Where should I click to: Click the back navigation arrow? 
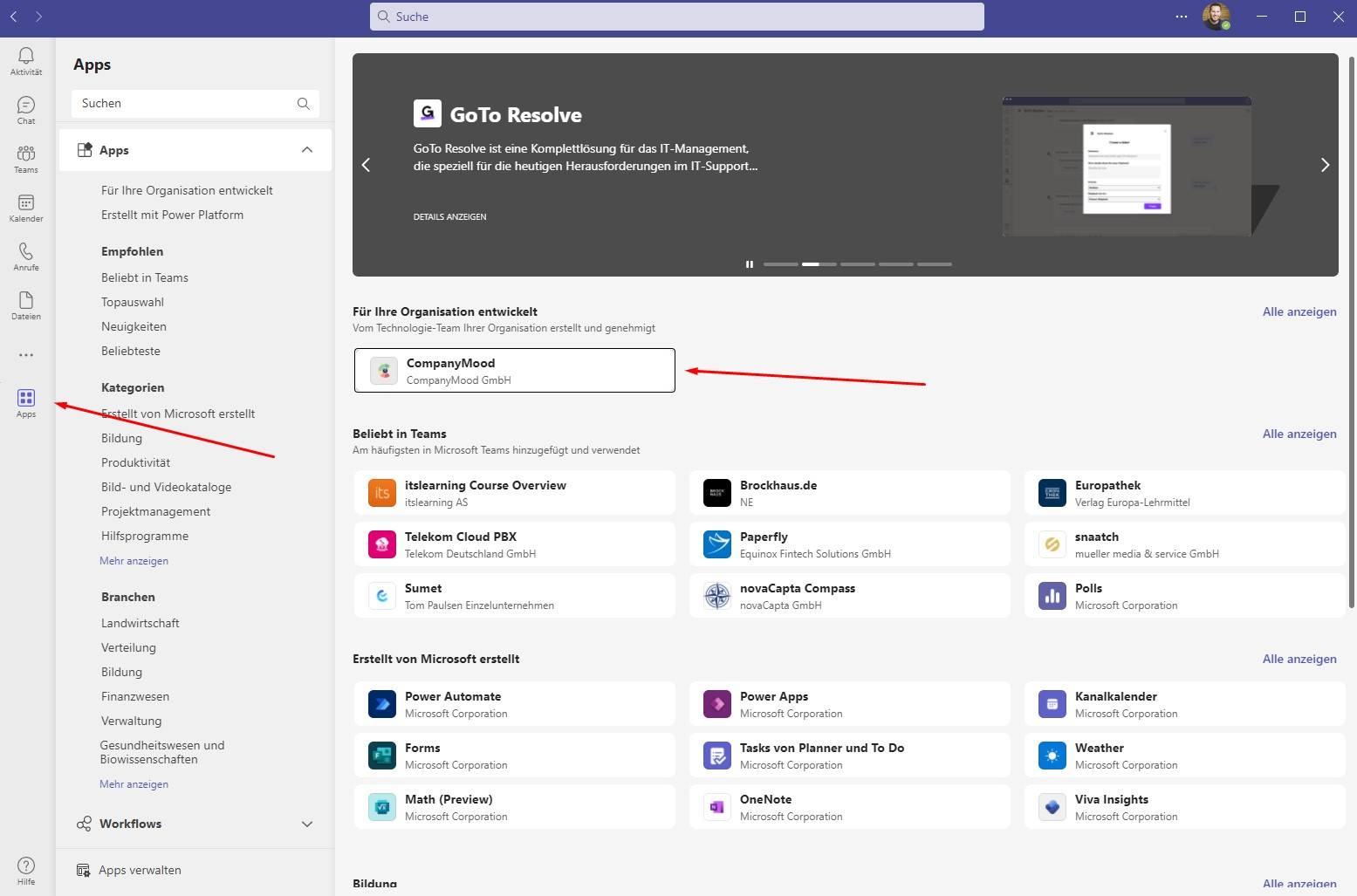[x=13, y=17]
